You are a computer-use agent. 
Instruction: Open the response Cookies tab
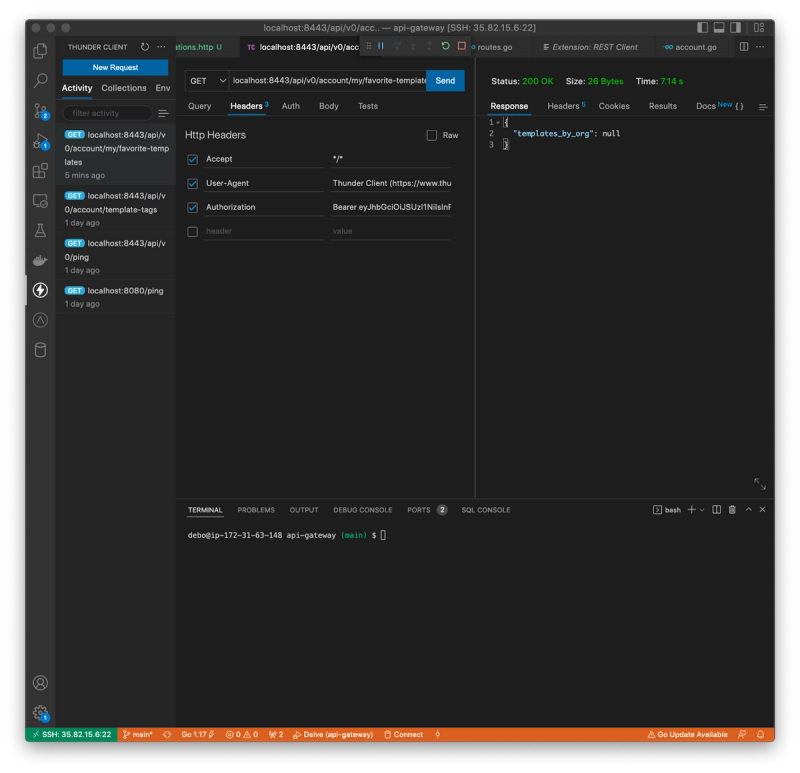(614, 106)
